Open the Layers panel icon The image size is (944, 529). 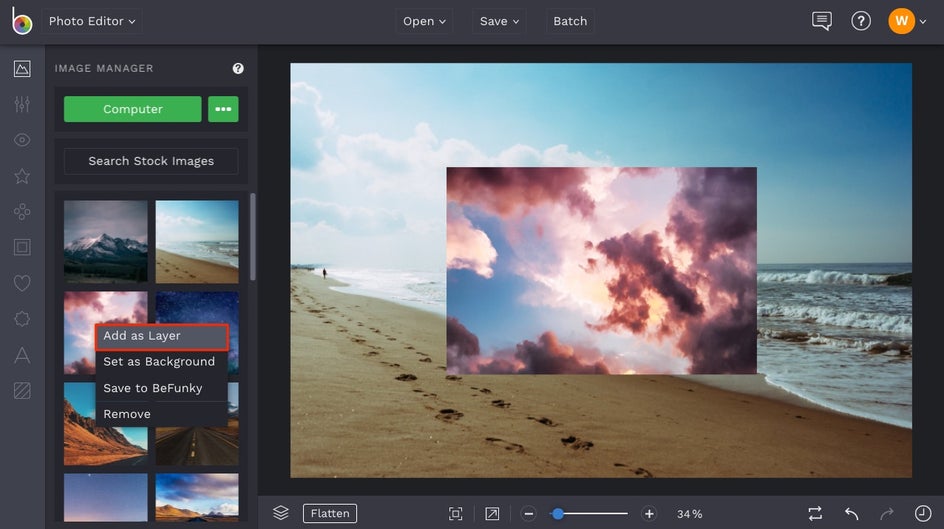pyautogui.click(x=281, y=513)
